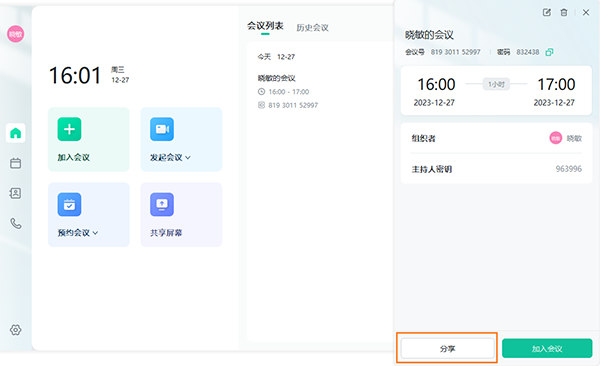
Task: Switch to the 历史会议 tab
Action: [x=312, y=28]
